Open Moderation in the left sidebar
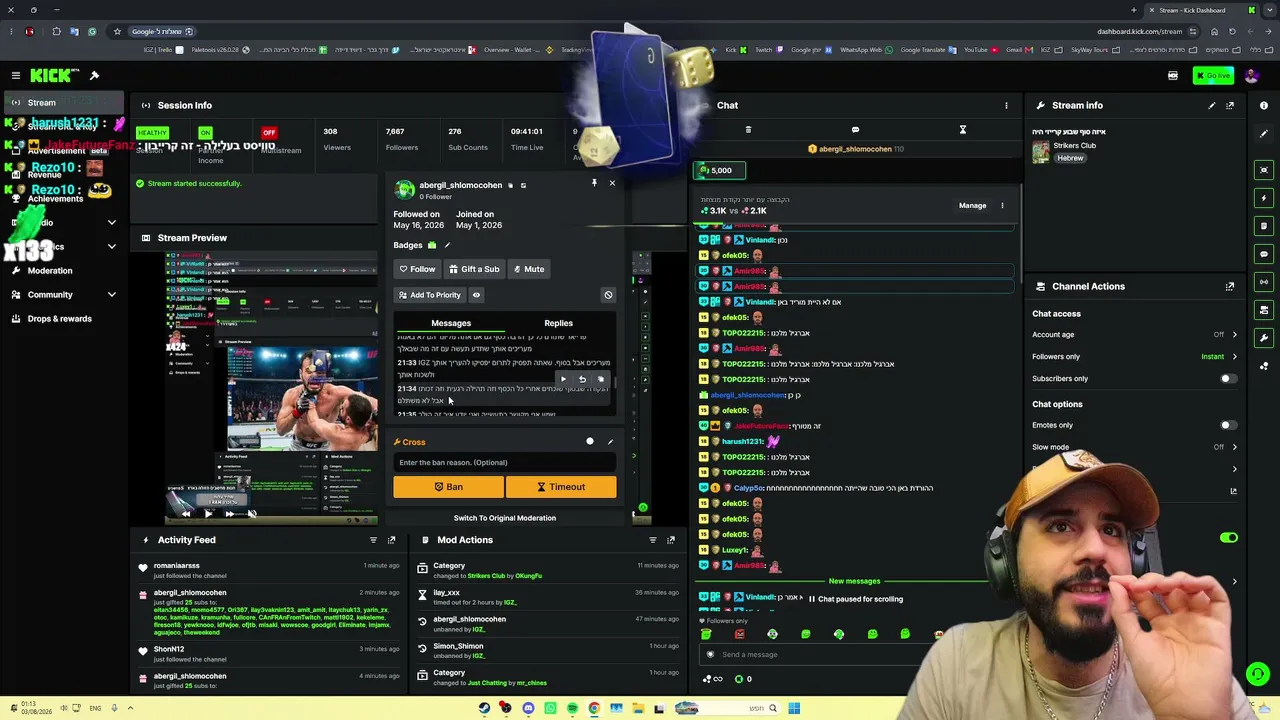The width and height of the screenshot is (1280, 720). 62,271
